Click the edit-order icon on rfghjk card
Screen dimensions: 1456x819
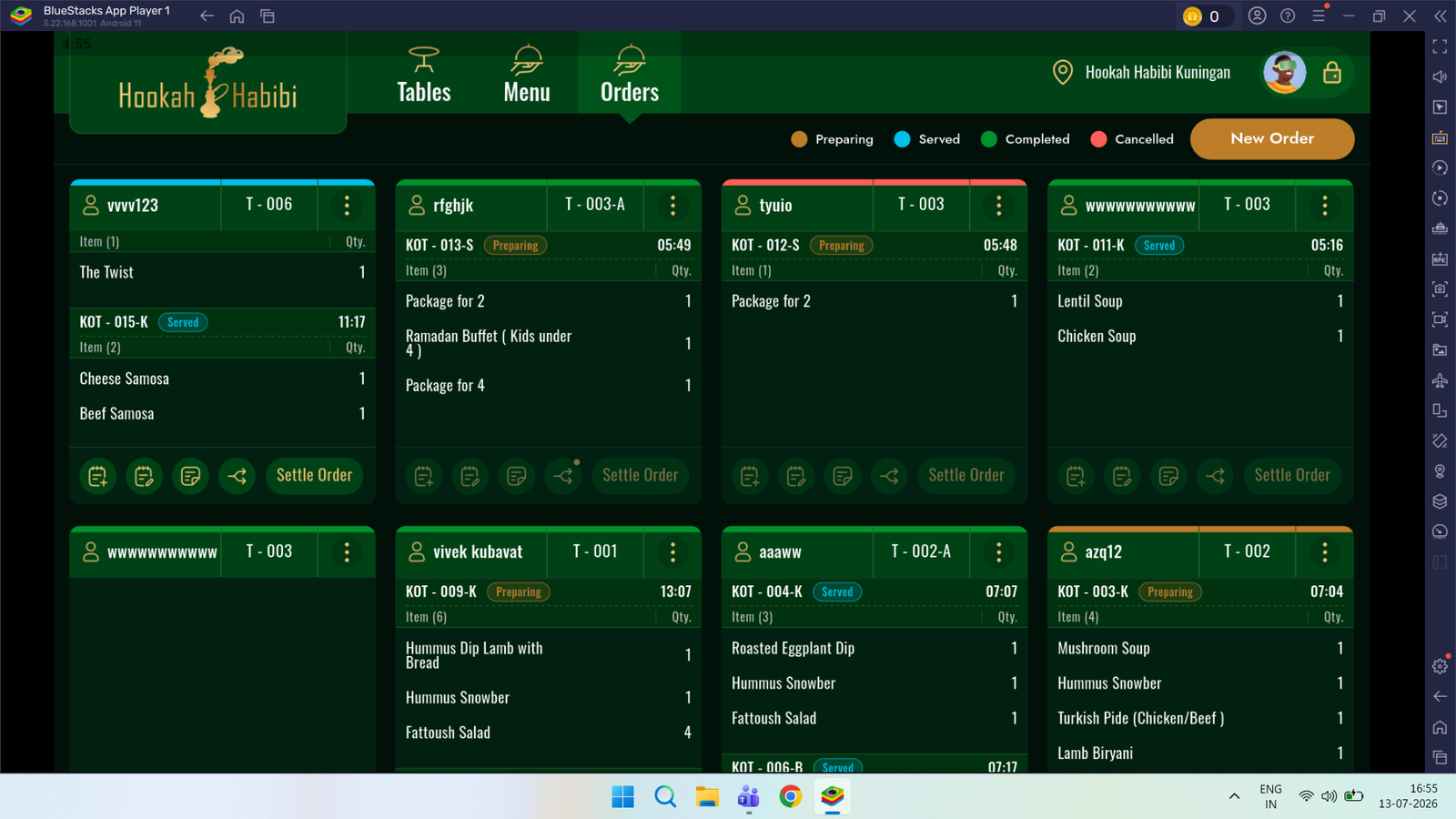pyautogui.click(x=470, y=476)
